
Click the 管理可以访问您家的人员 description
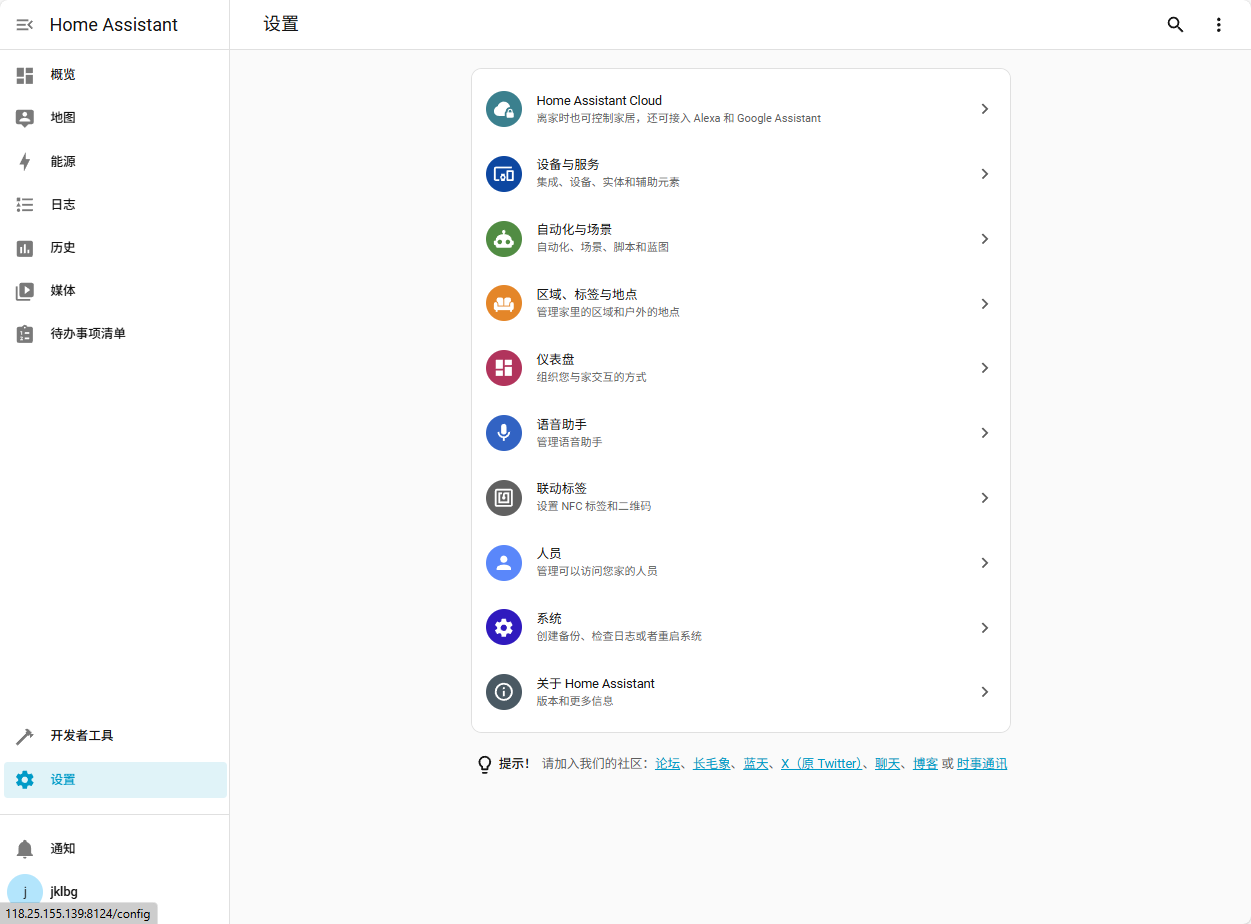click(x=597, y=571)
